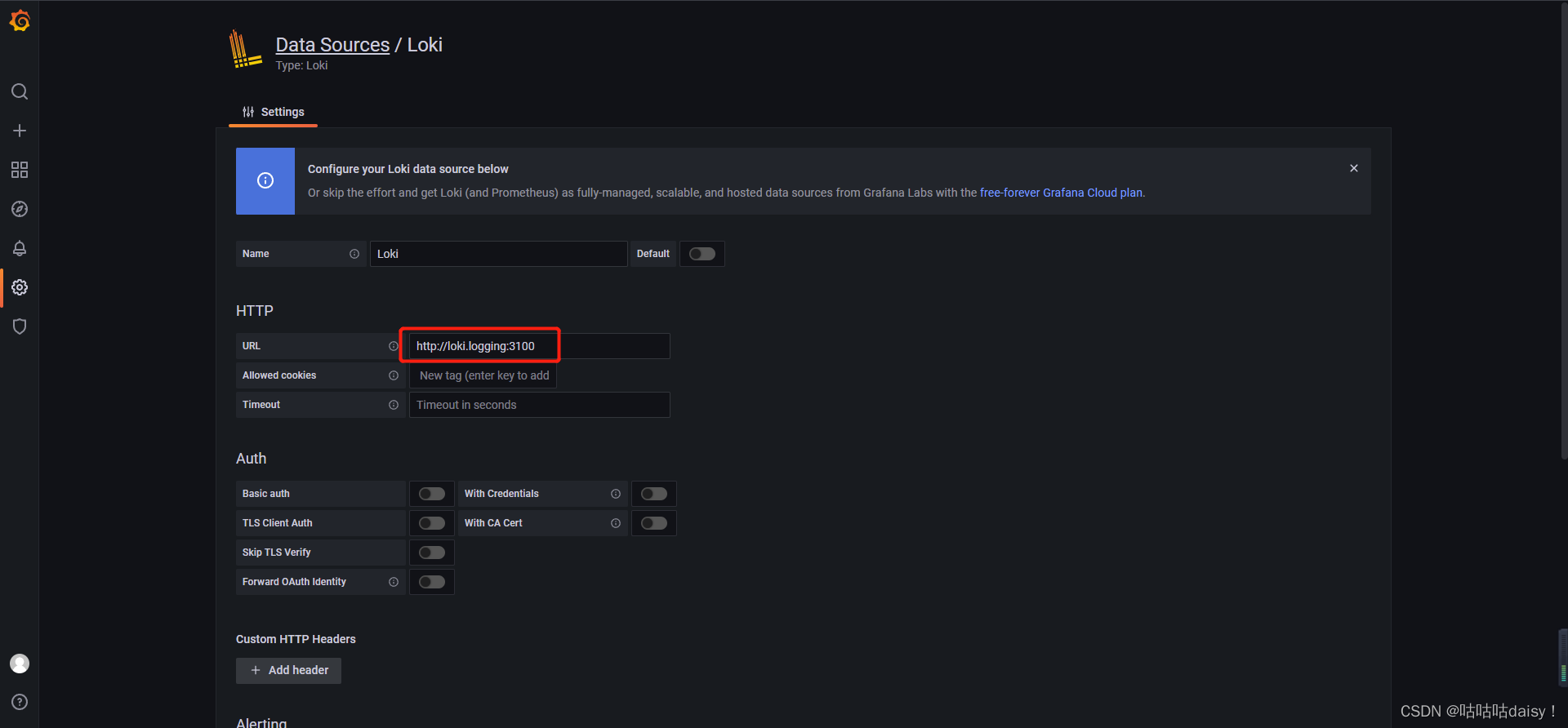Enable the Basic auth switch
Viewport: 1568px width, 728px height.
(x=432, y=494)
